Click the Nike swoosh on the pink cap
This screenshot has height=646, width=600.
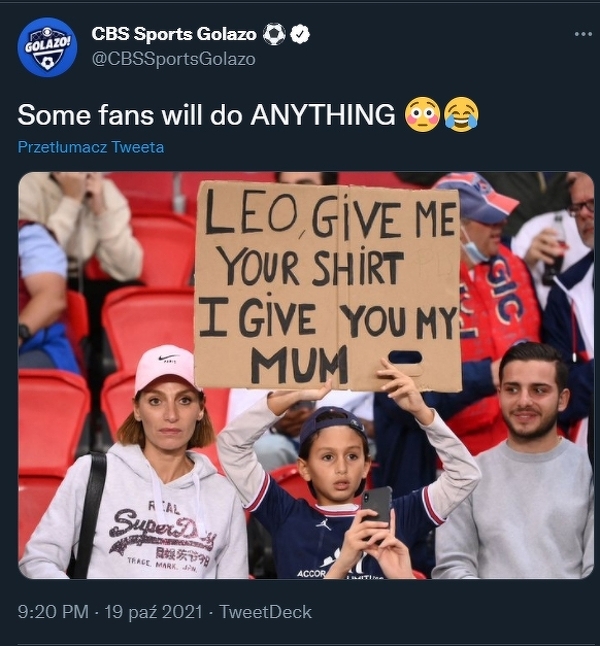click(169, 358)
